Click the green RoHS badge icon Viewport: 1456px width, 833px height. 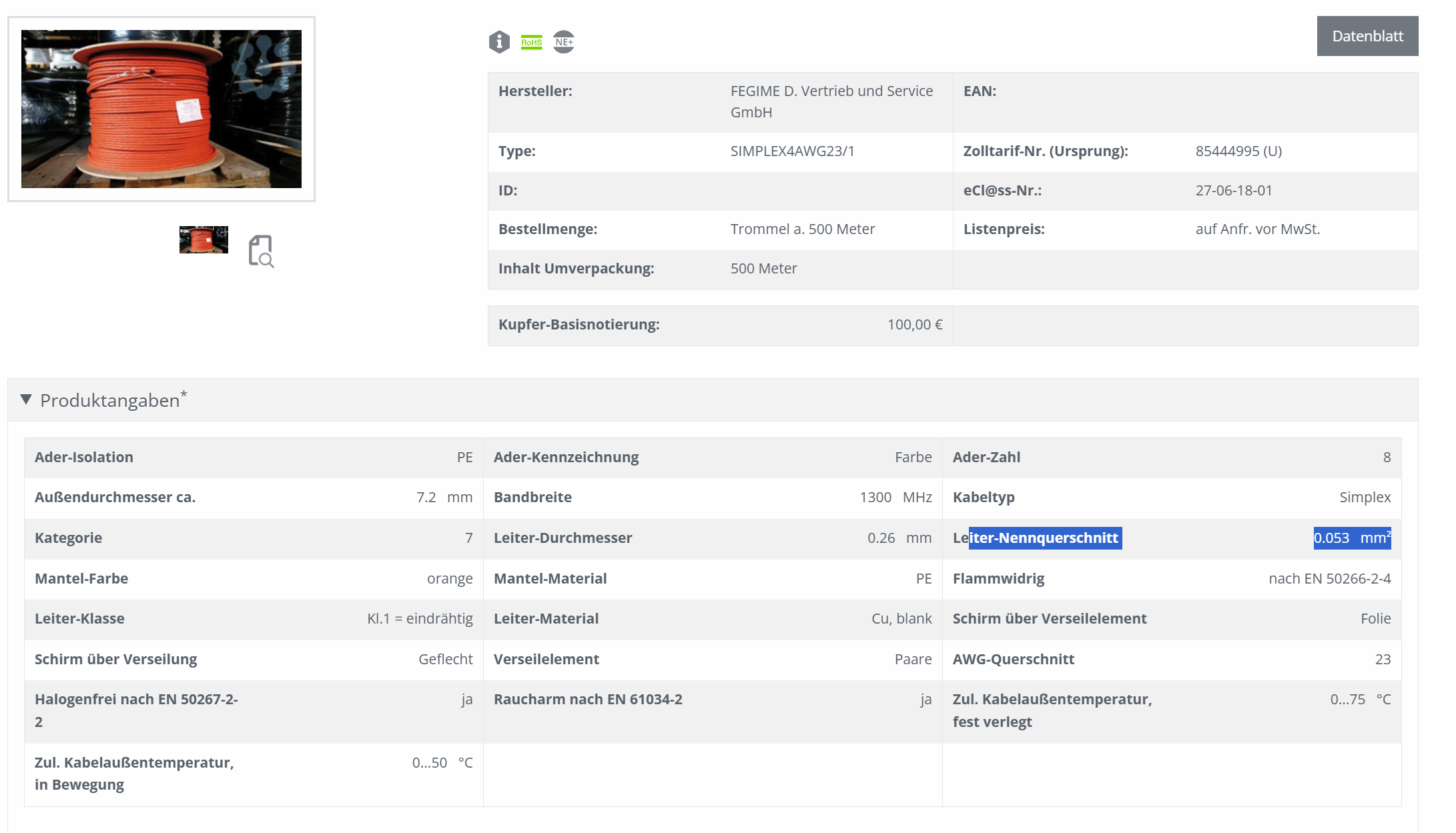532,42
